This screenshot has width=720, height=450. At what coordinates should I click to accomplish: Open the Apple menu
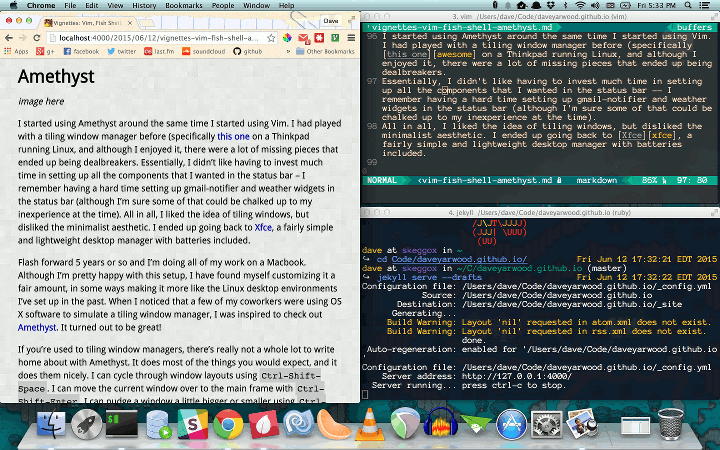[13, 6]
